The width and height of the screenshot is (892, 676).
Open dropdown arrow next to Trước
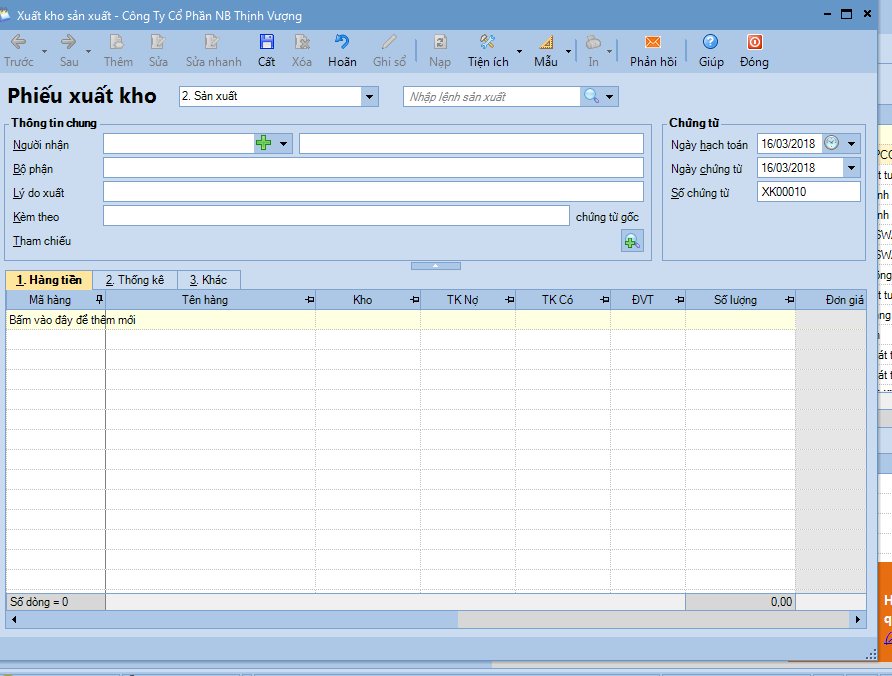[44, 51]
